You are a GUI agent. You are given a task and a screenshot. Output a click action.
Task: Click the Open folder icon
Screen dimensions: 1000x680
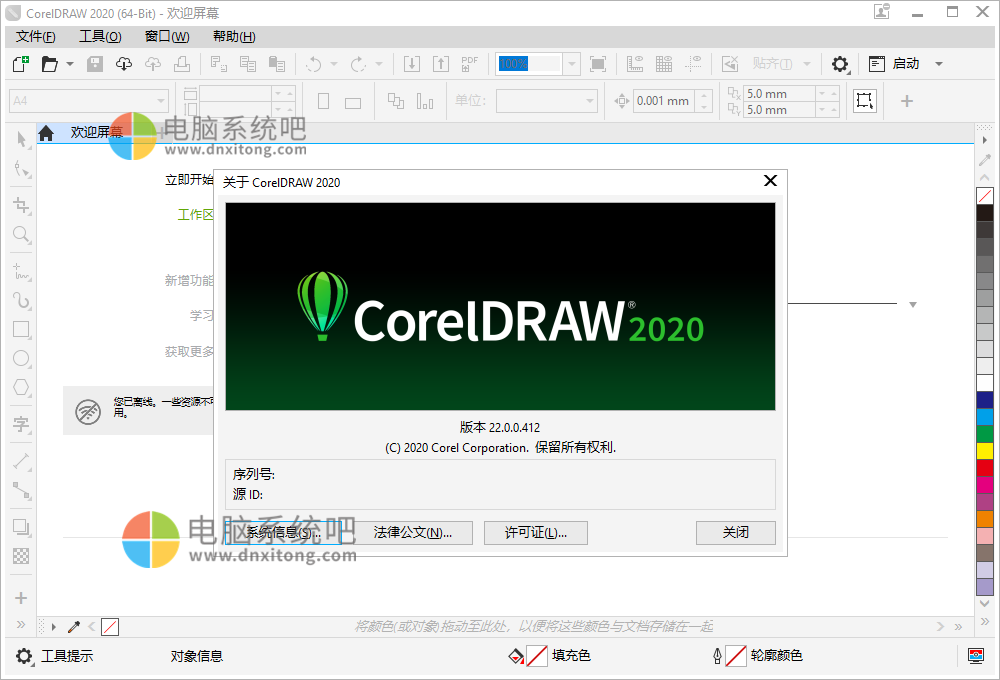click(50, 64)
